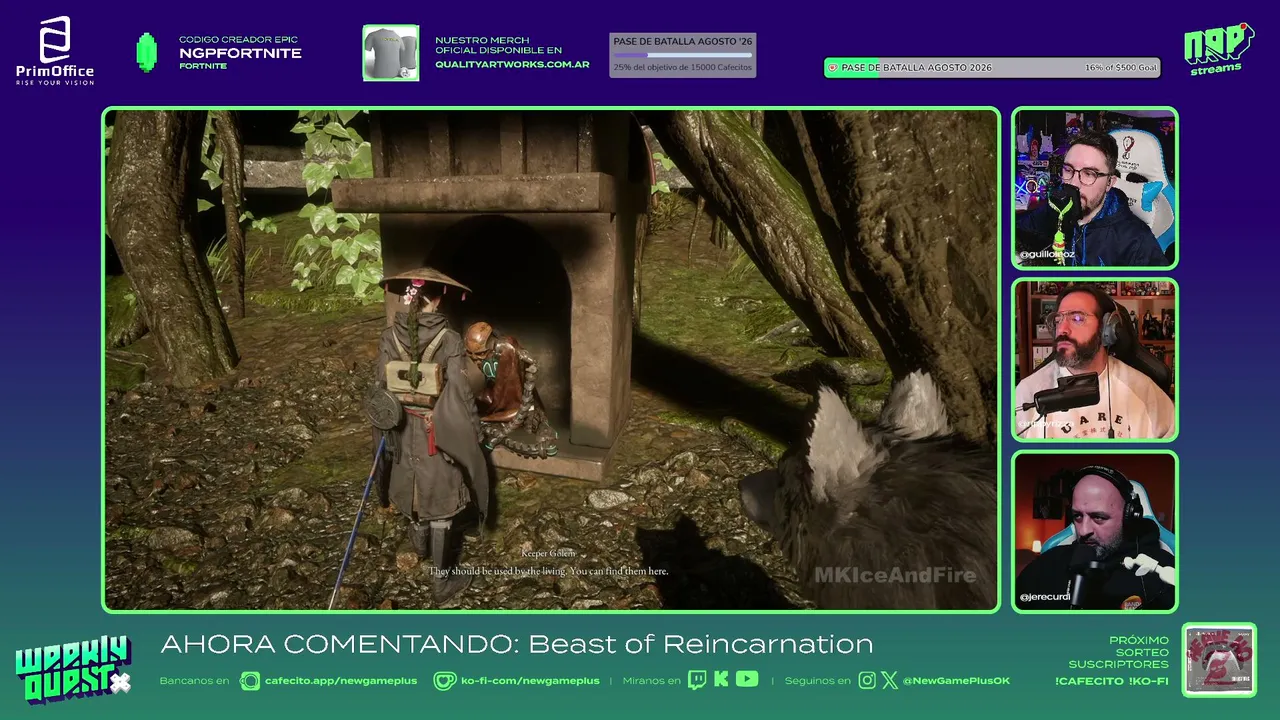Click the 'Miranos en' label
The width and height of the screenshot is (1280, 720).
click(x=651, y=681)
